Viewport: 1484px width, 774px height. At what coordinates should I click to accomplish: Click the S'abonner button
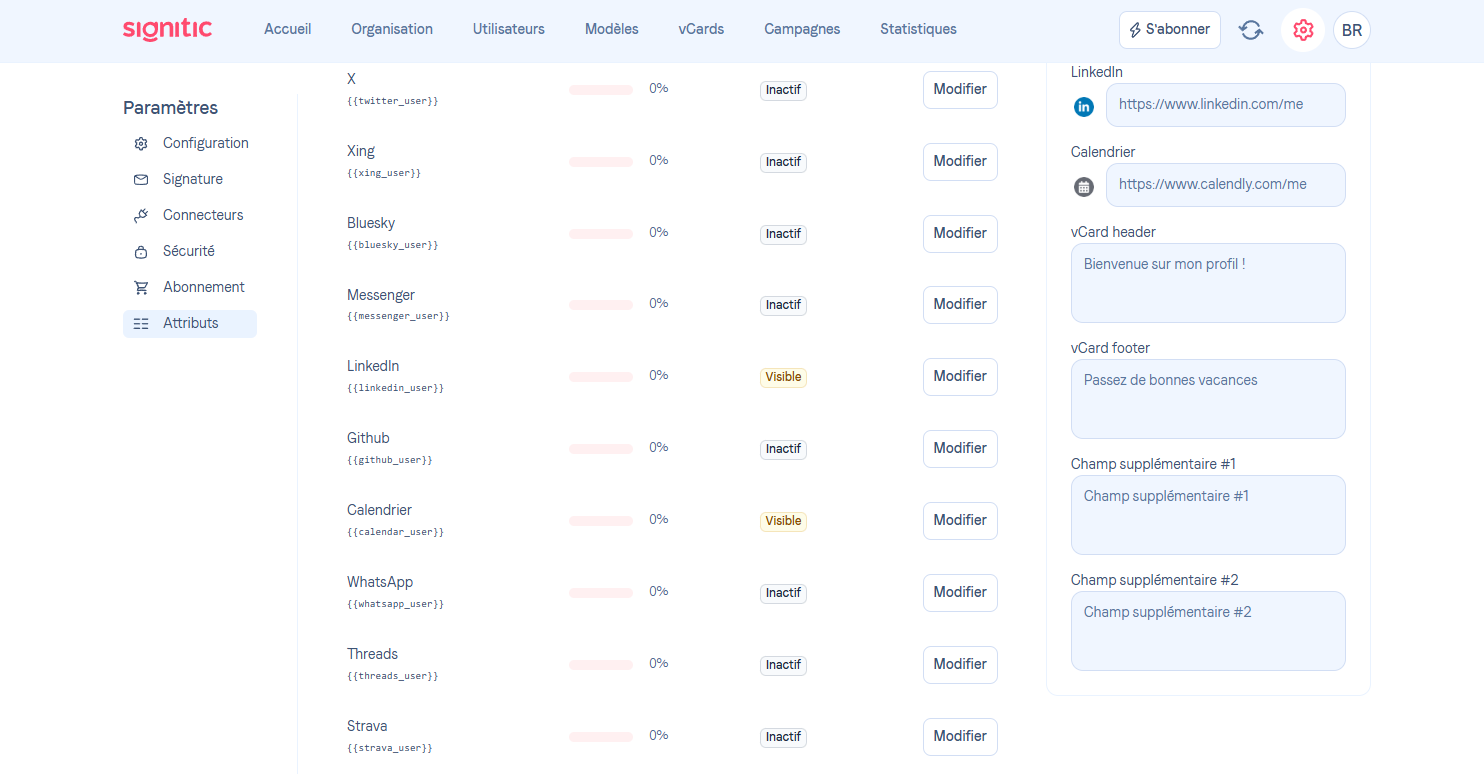[1169, 30]
